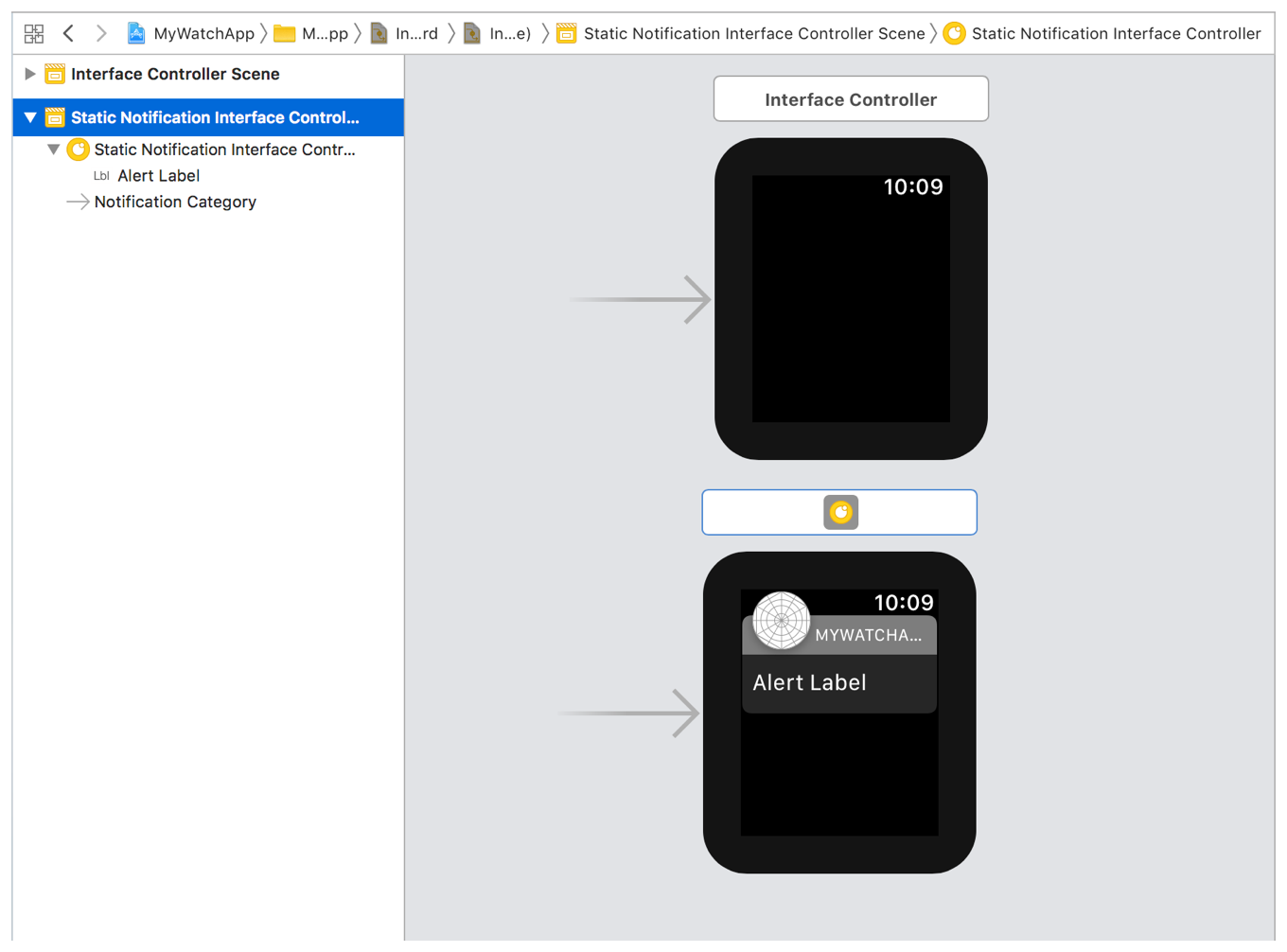
Task: Select Interface Controller Scene in outline
Action: pos(175,74)
